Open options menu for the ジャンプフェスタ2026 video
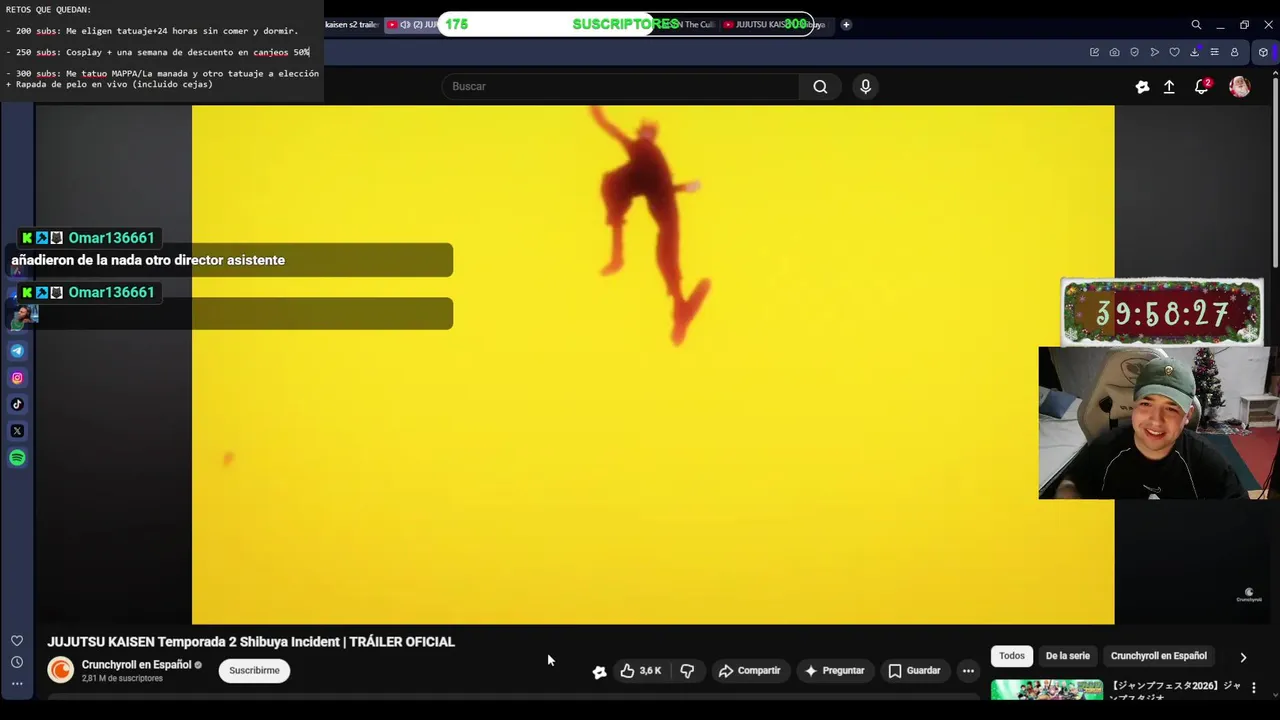 point(1254,688)
